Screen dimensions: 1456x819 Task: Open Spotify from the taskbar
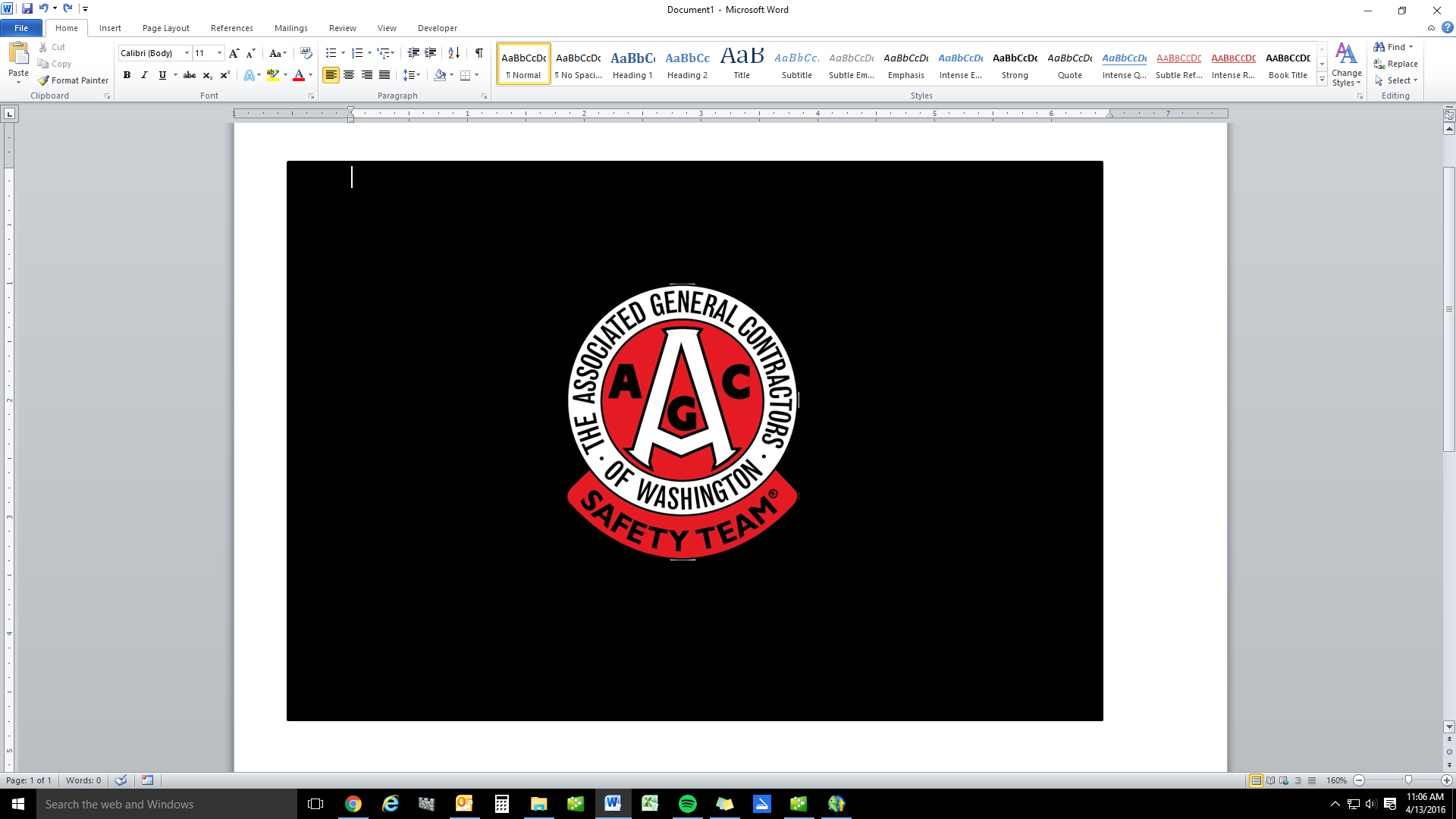point(688,804)
